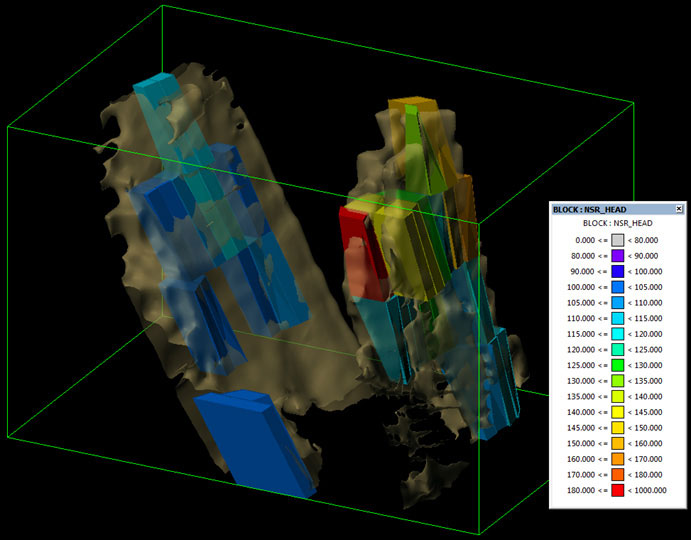691x540 pixels.
Task: Click the '< 80.000' upper bound label
Action: [643, 240]
